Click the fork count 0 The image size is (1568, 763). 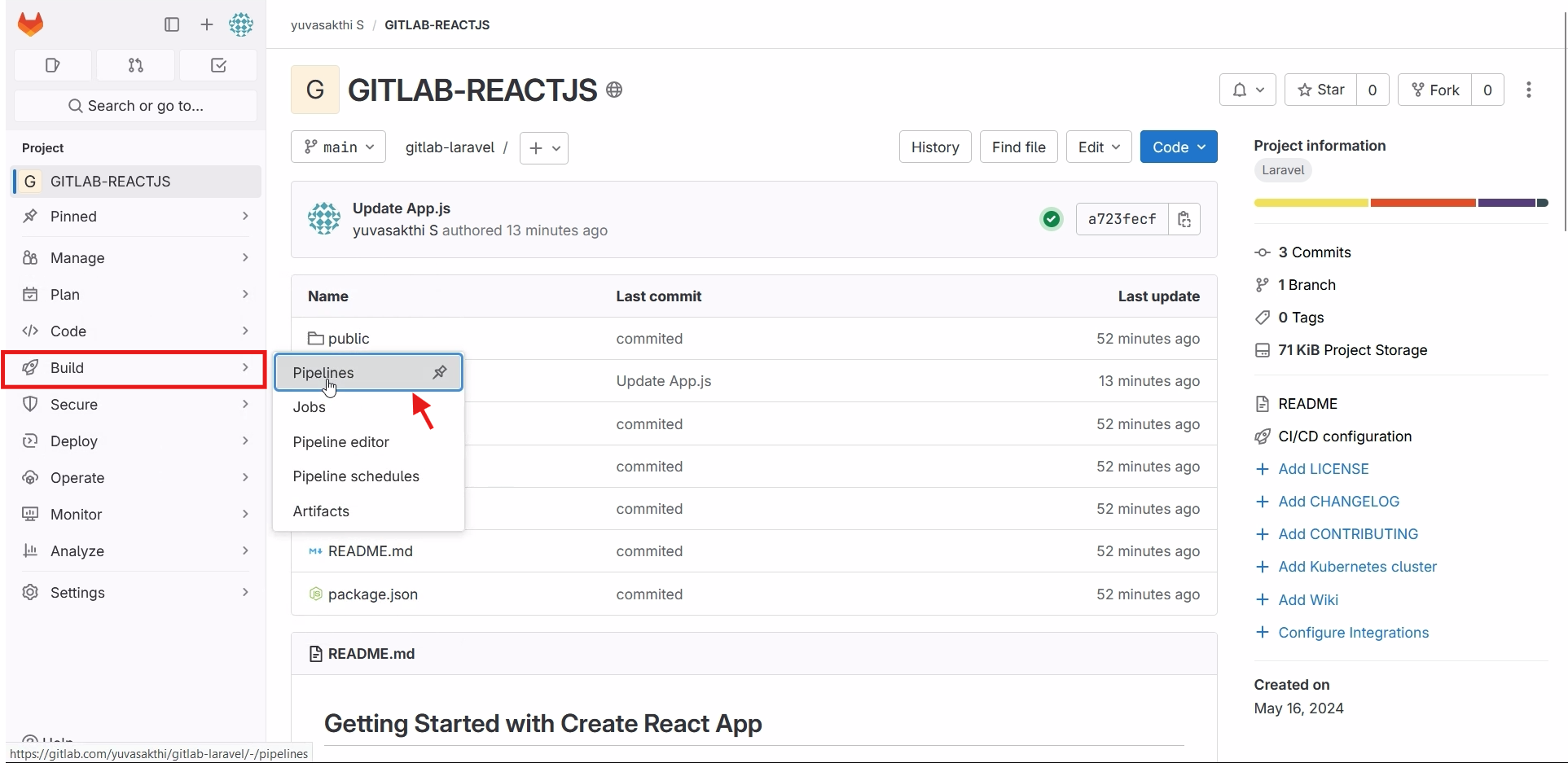point(1488,90)
